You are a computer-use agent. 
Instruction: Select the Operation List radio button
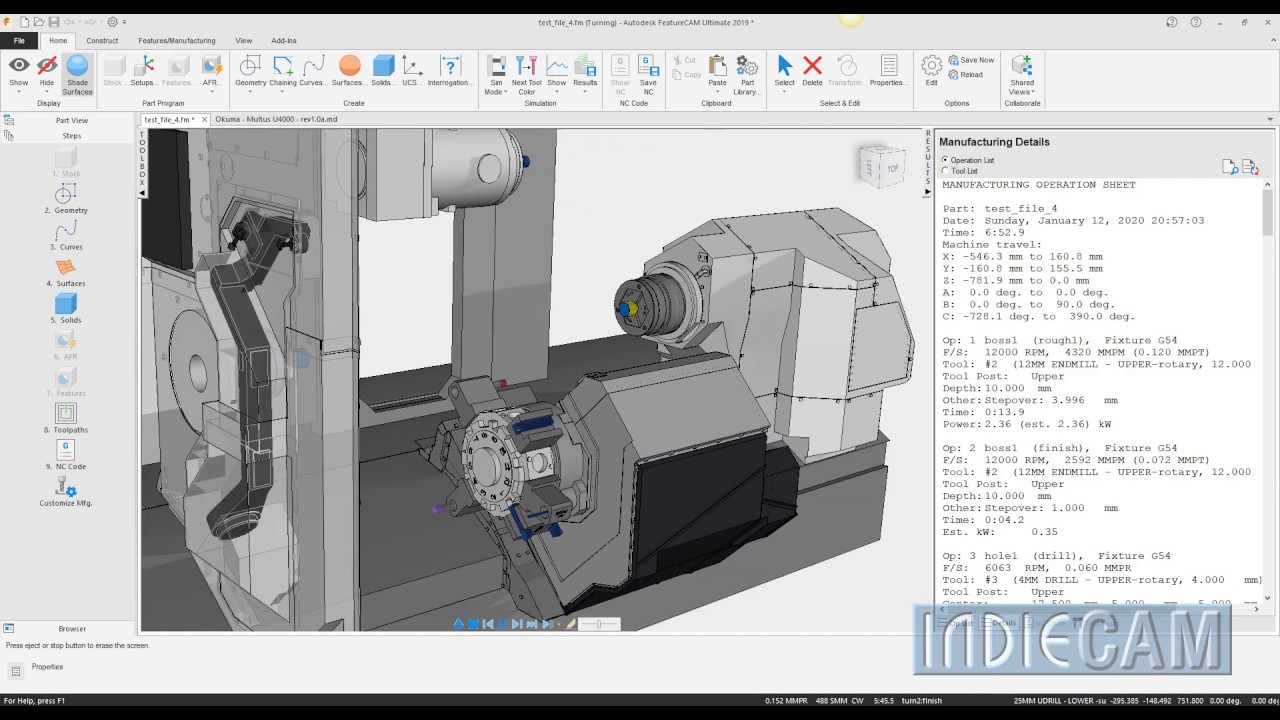(x=945, y=160)
